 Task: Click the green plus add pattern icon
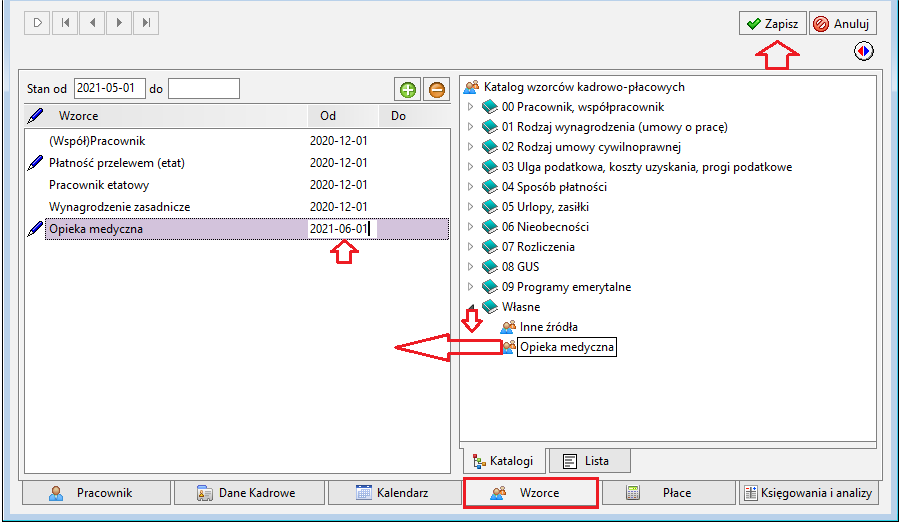click(x=408, y=90)
